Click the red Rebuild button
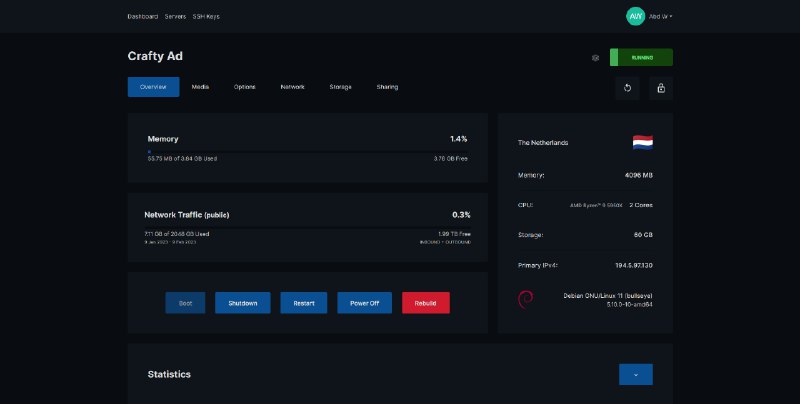 (425, 303)
